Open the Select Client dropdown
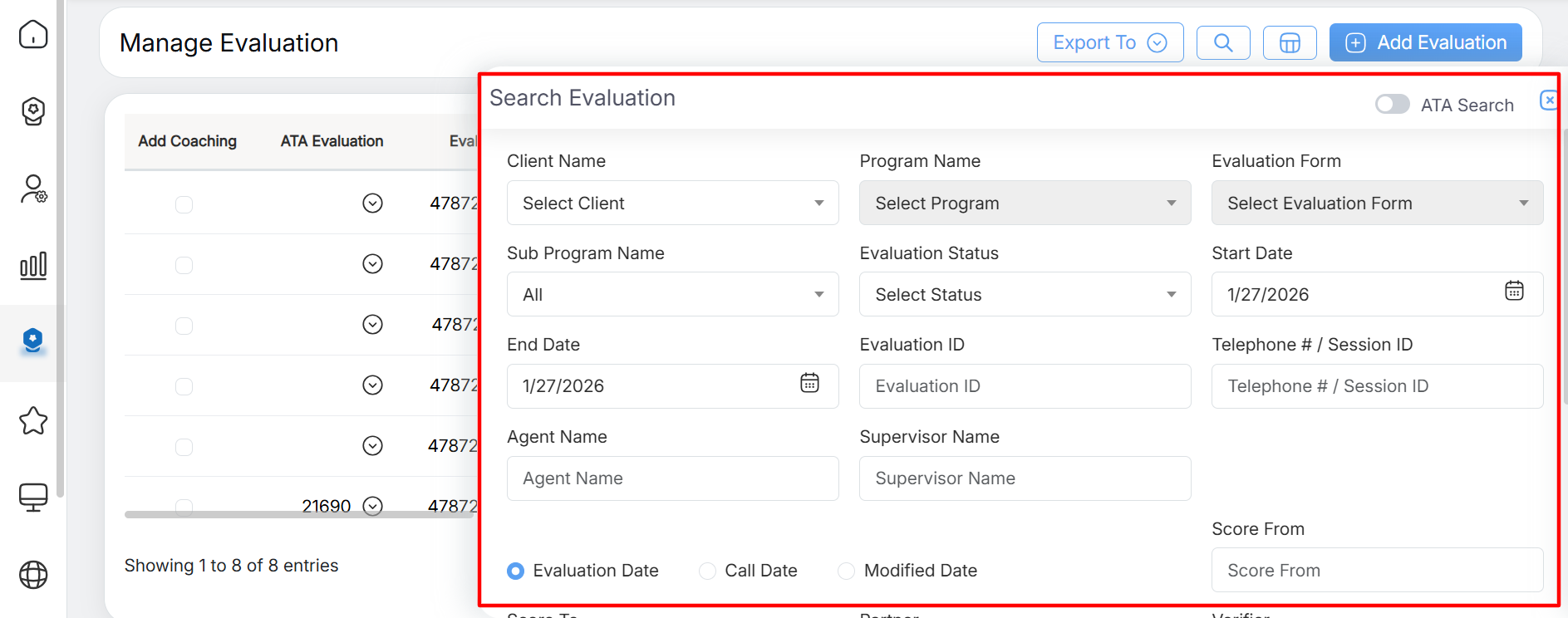 click(672, 203)
